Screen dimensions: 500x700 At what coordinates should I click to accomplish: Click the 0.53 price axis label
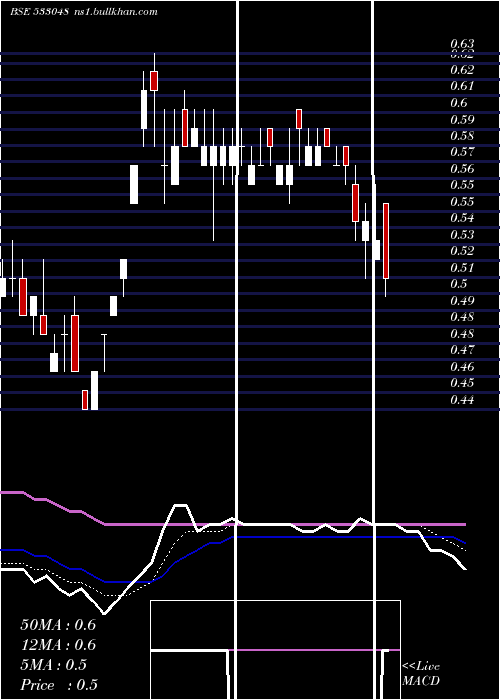click(462, 234)
